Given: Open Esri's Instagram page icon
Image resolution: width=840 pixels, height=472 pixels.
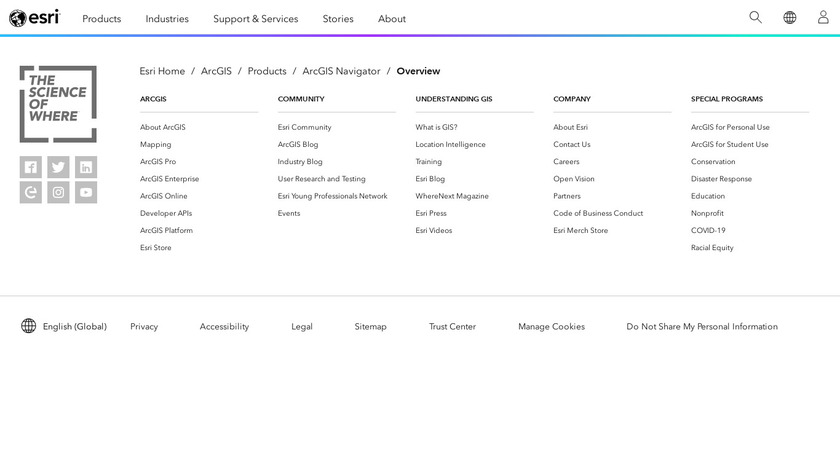Looking at the screenshot, I should pyautogui.click(x=58, y=193).
